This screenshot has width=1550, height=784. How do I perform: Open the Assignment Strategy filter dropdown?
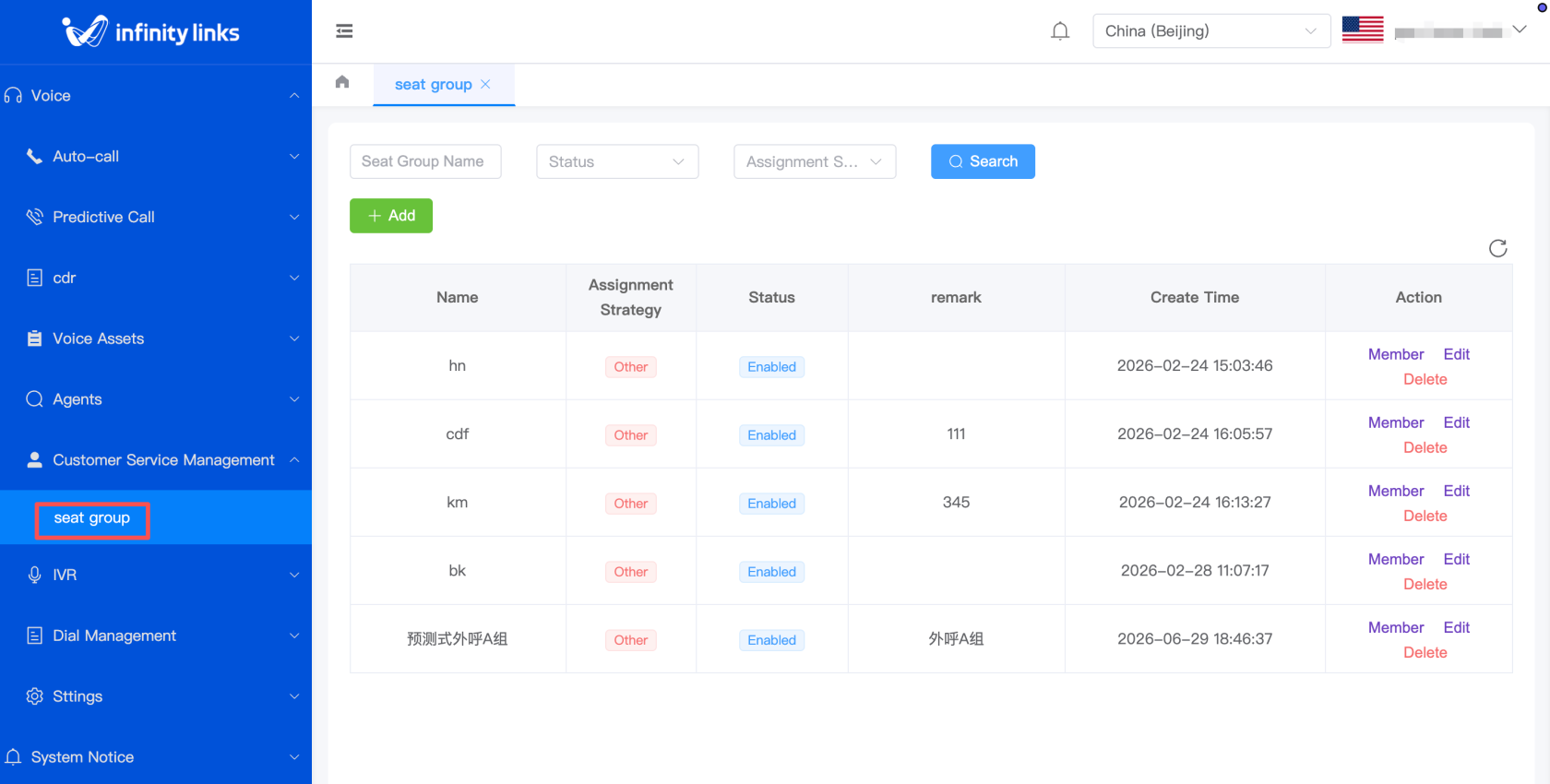pyautogui.click(x=815, y=161)
